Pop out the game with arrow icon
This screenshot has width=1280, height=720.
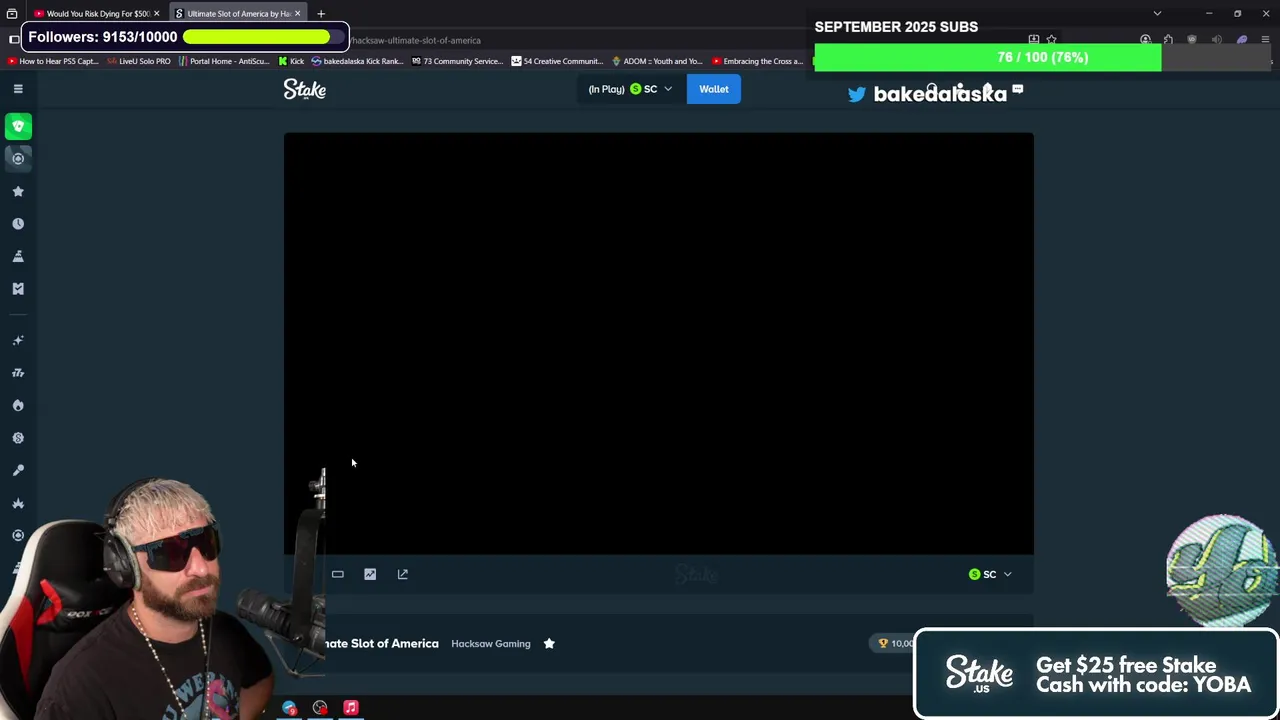point(403,574)
